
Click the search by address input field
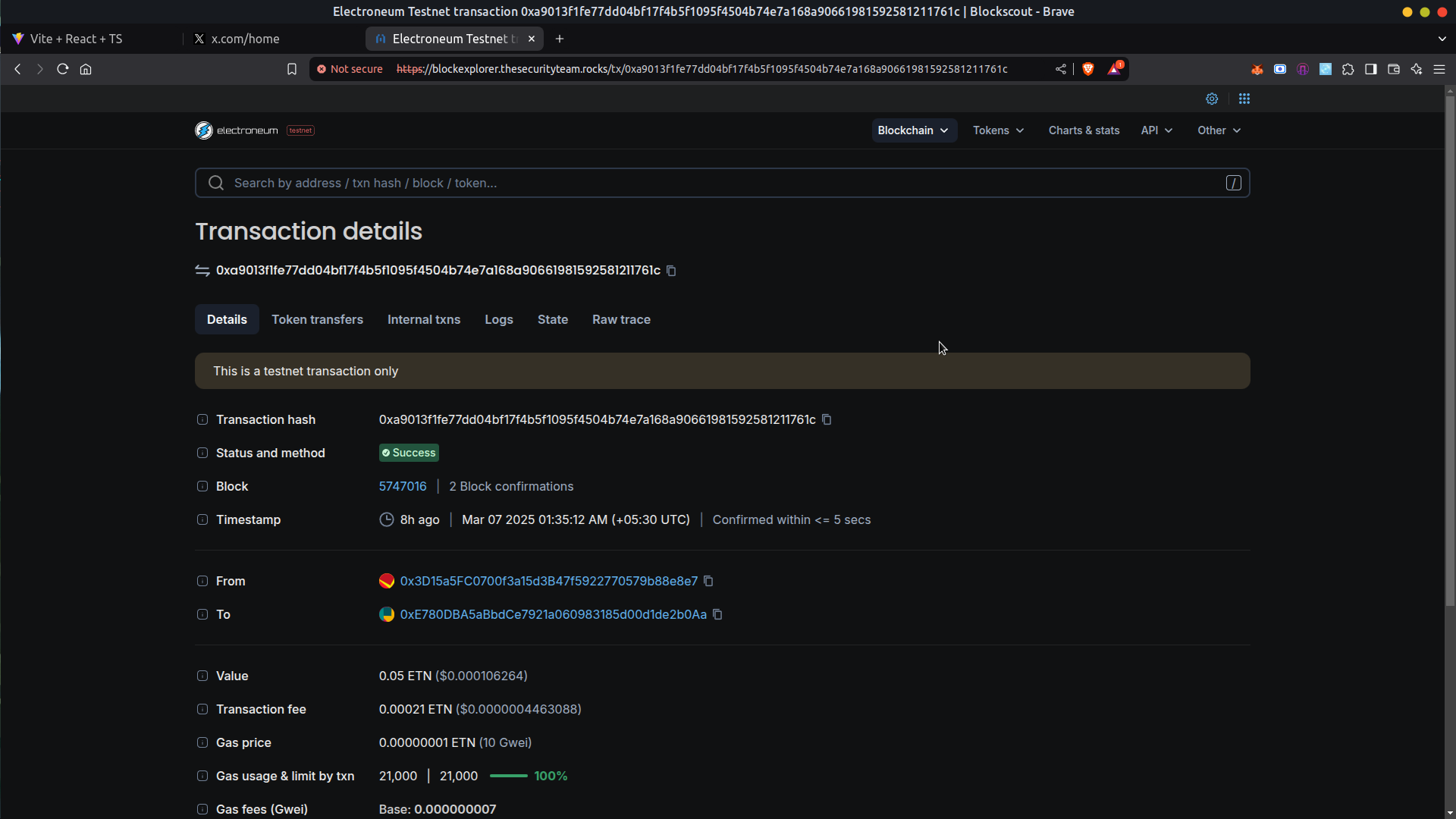[720, 183]
